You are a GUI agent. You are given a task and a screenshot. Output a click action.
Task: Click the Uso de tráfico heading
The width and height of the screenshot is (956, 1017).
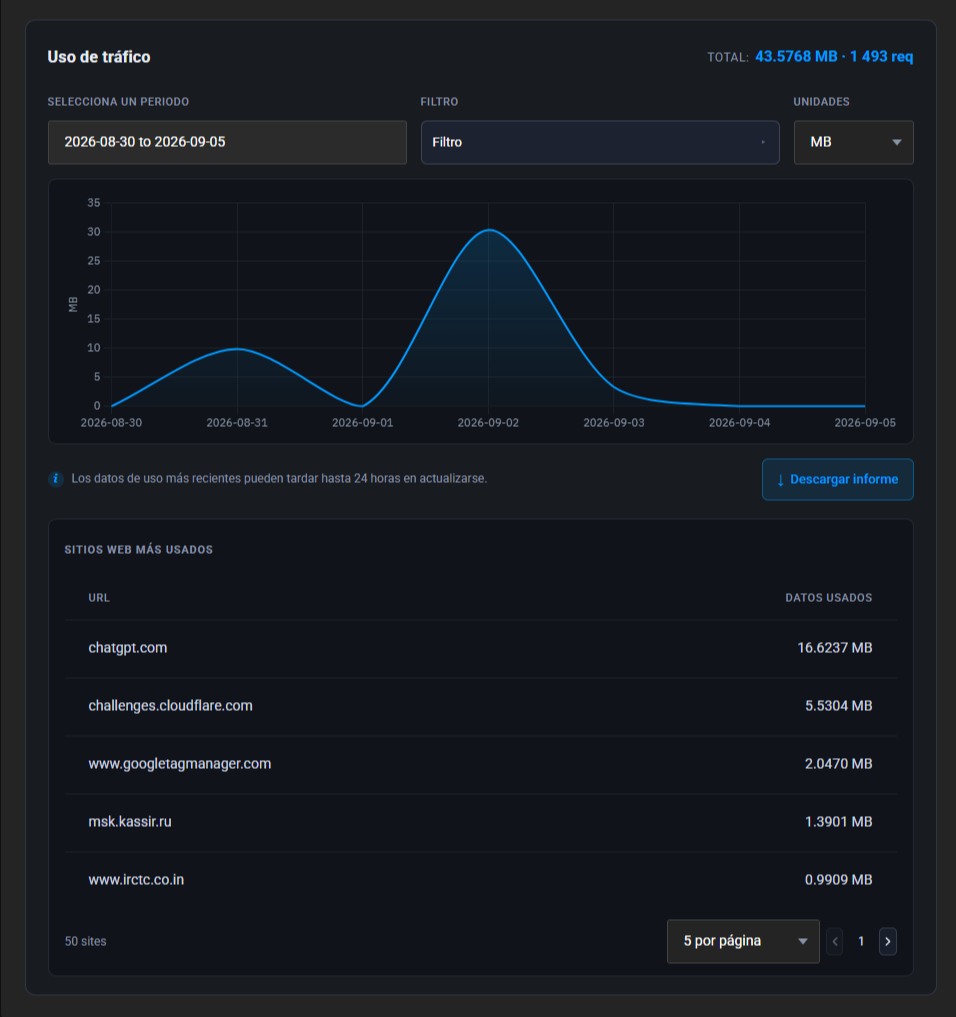click(x=99, y=57)
